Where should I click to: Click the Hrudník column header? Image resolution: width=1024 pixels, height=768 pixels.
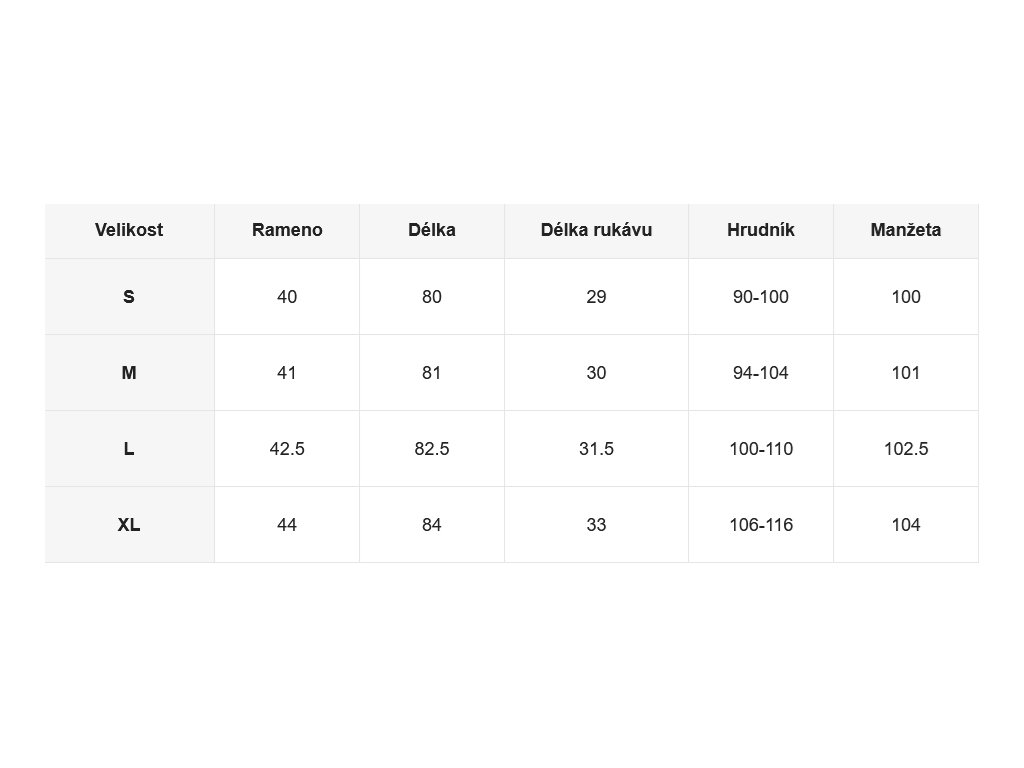coord(761,231)
